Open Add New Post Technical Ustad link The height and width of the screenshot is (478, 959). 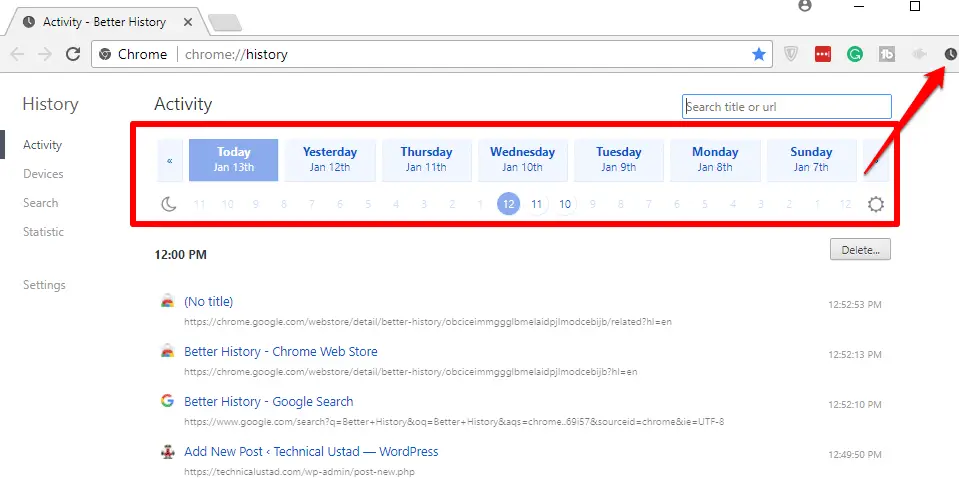point(311,452)
